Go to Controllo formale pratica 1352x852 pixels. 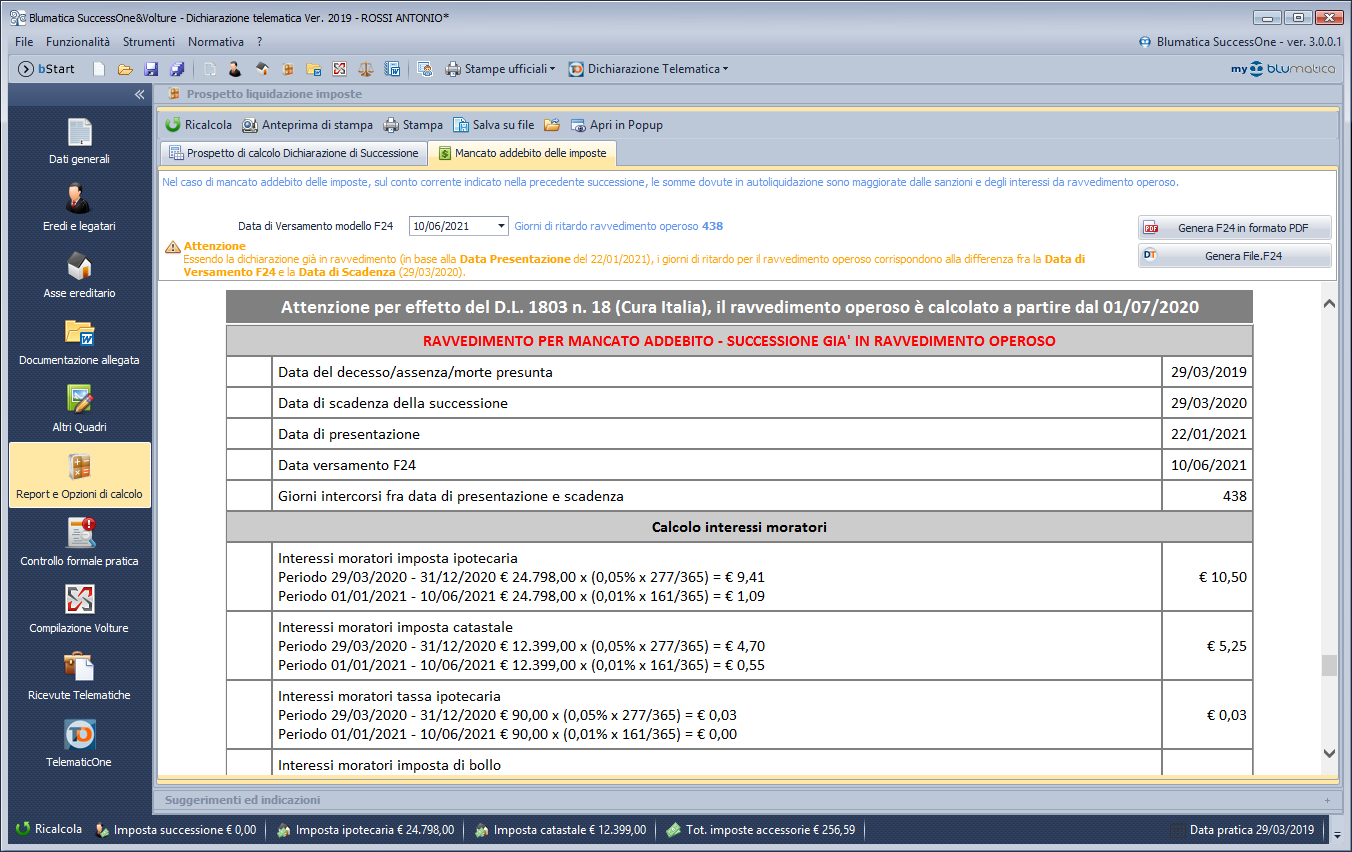click(80, 542)
